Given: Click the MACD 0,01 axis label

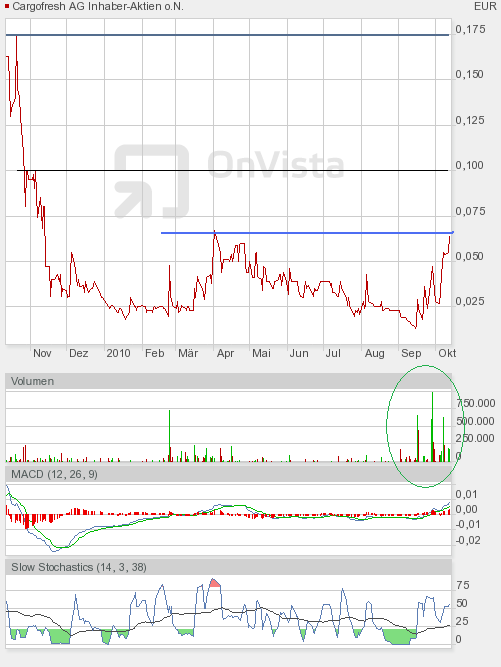Looking at the screenshot, I should pos(467,494).
